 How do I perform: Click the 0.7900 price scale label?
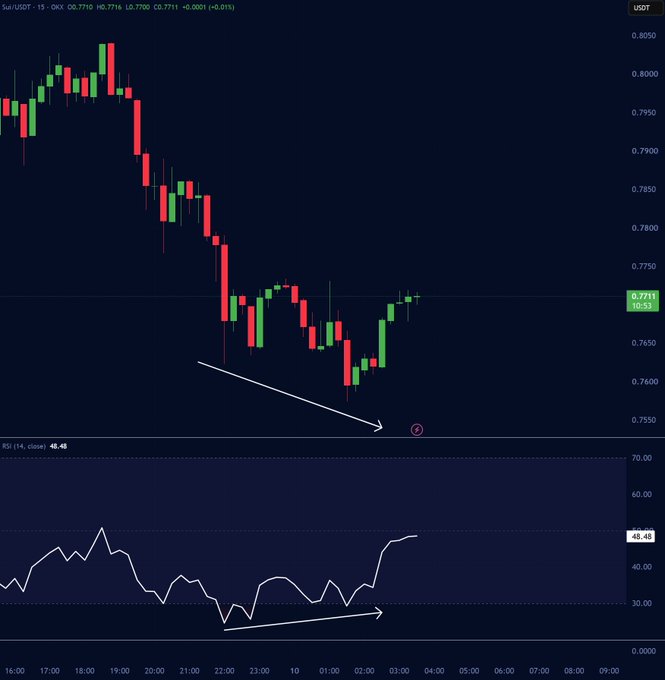pos(645,151)
